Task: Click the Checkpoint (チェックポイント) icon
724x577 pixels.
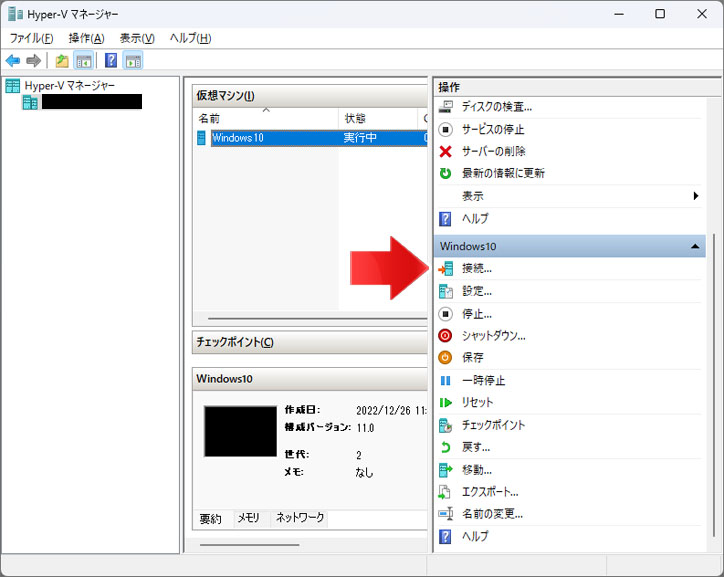Action: coord(445,425)
